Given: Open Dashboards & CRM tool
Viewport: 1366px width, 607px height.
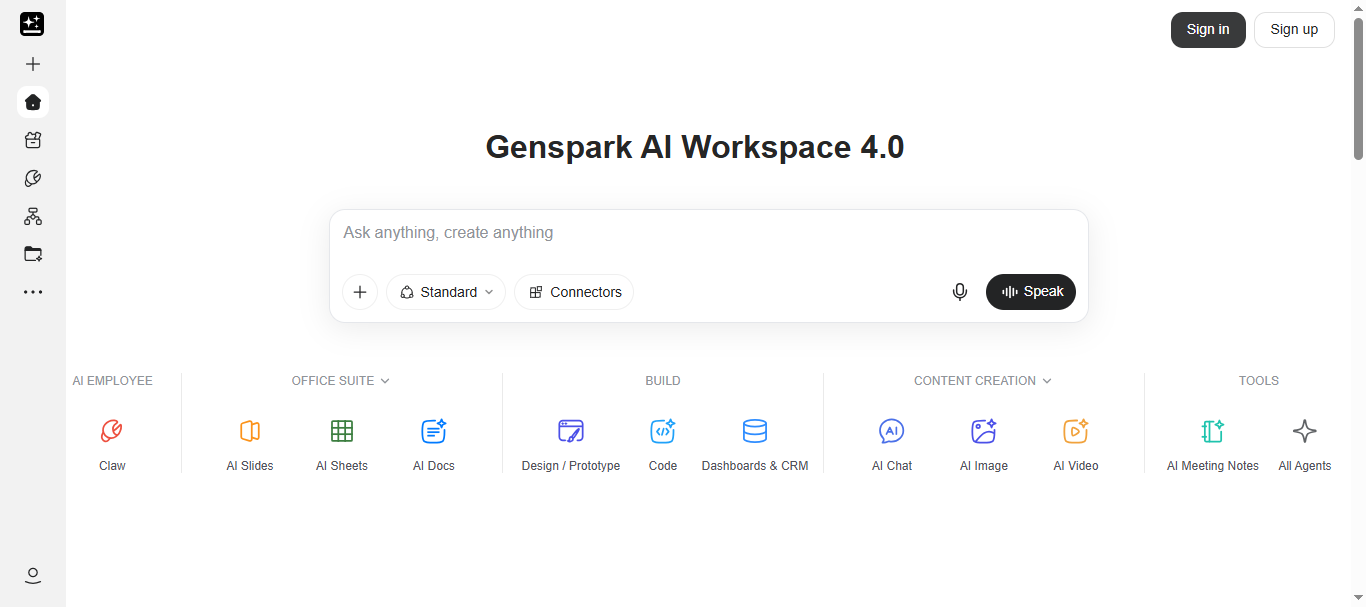Looking at the screenshot, I should (755, 444).
